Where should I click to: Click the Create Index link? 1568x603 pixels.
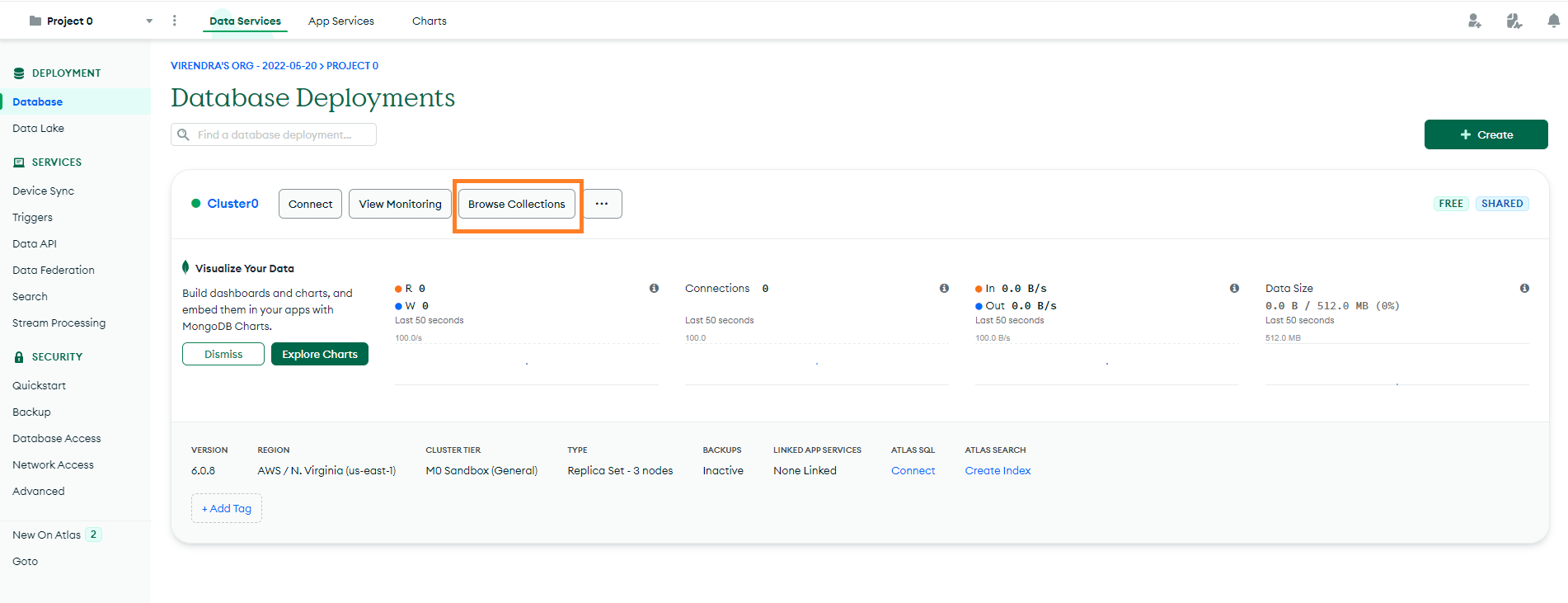click(998, 470)
